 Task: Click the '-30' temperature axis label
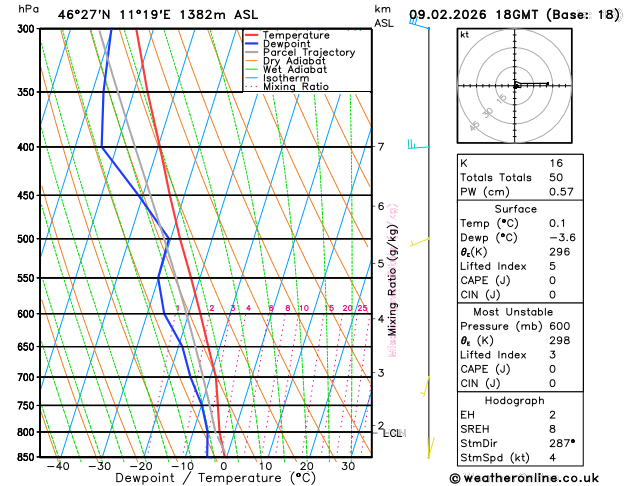[x=99, y=466]
